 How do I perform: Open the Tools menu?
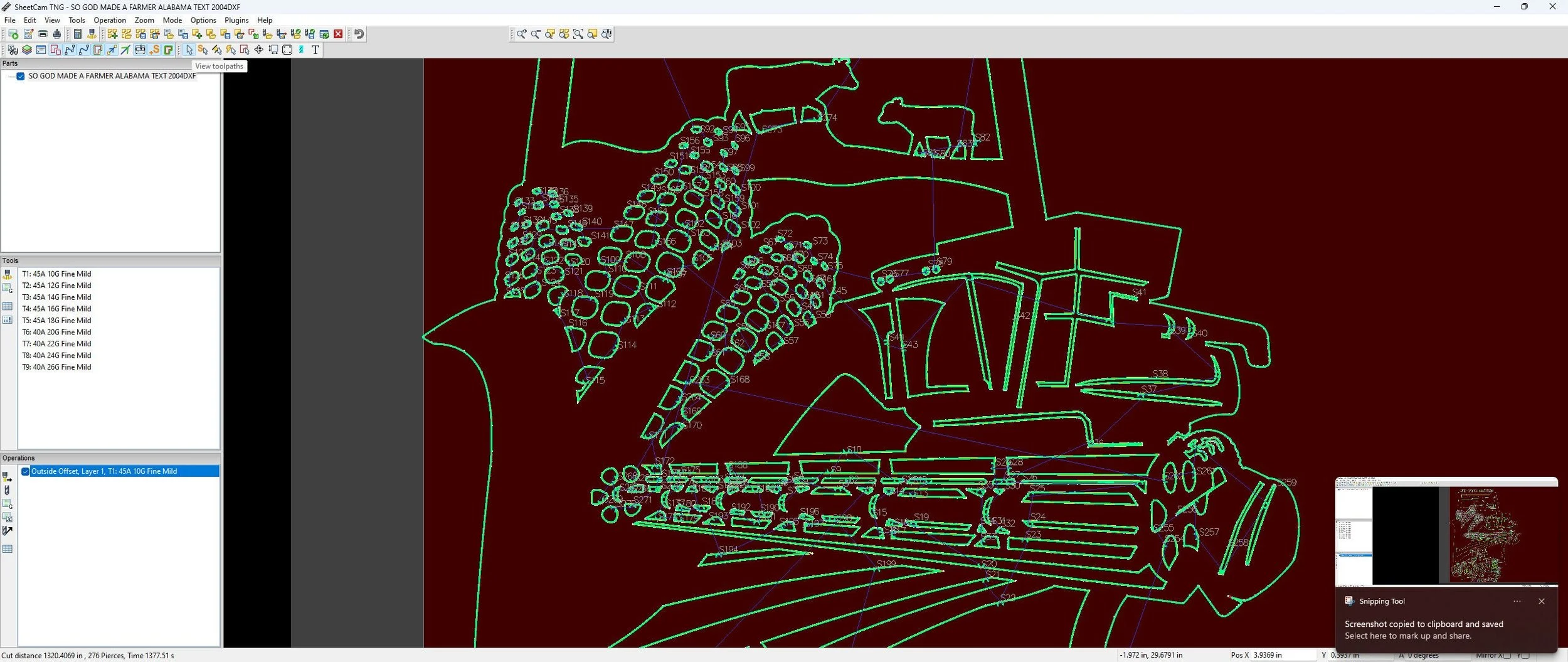[x=77, y=20]
